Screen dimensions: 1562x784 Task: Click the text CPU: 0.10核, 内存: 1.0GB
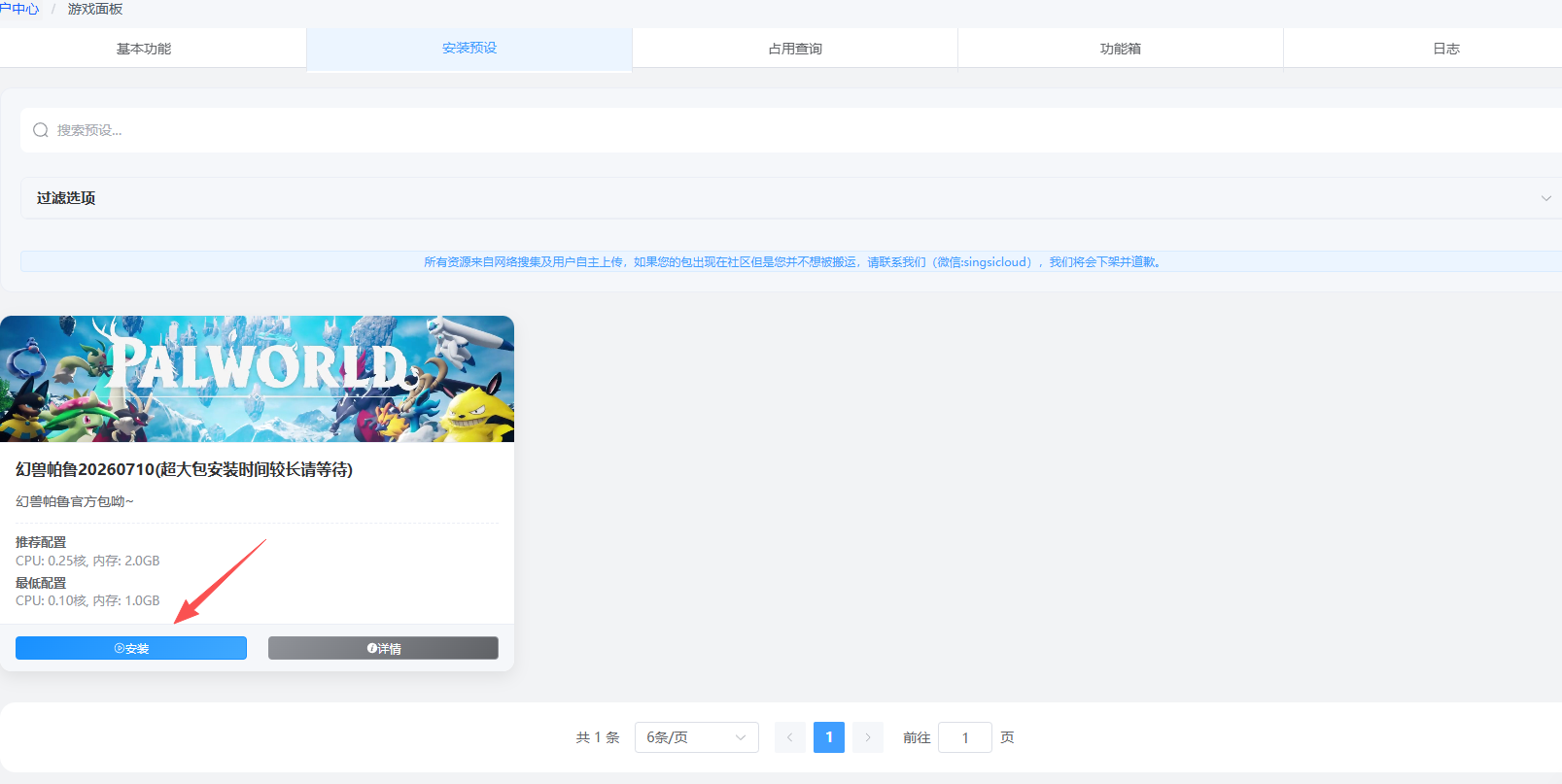tap(87, 600)
